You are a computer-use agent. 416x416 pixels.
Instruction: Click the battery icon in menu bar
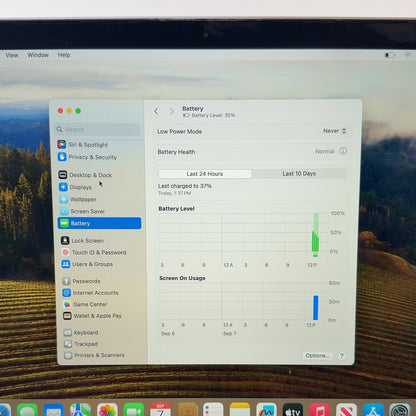tap(390, 55)
